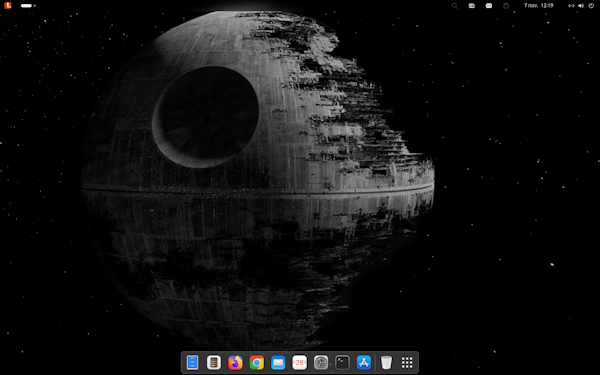Launch the Terminal from the dock
The image size is (600, 375).
(342, 362)
